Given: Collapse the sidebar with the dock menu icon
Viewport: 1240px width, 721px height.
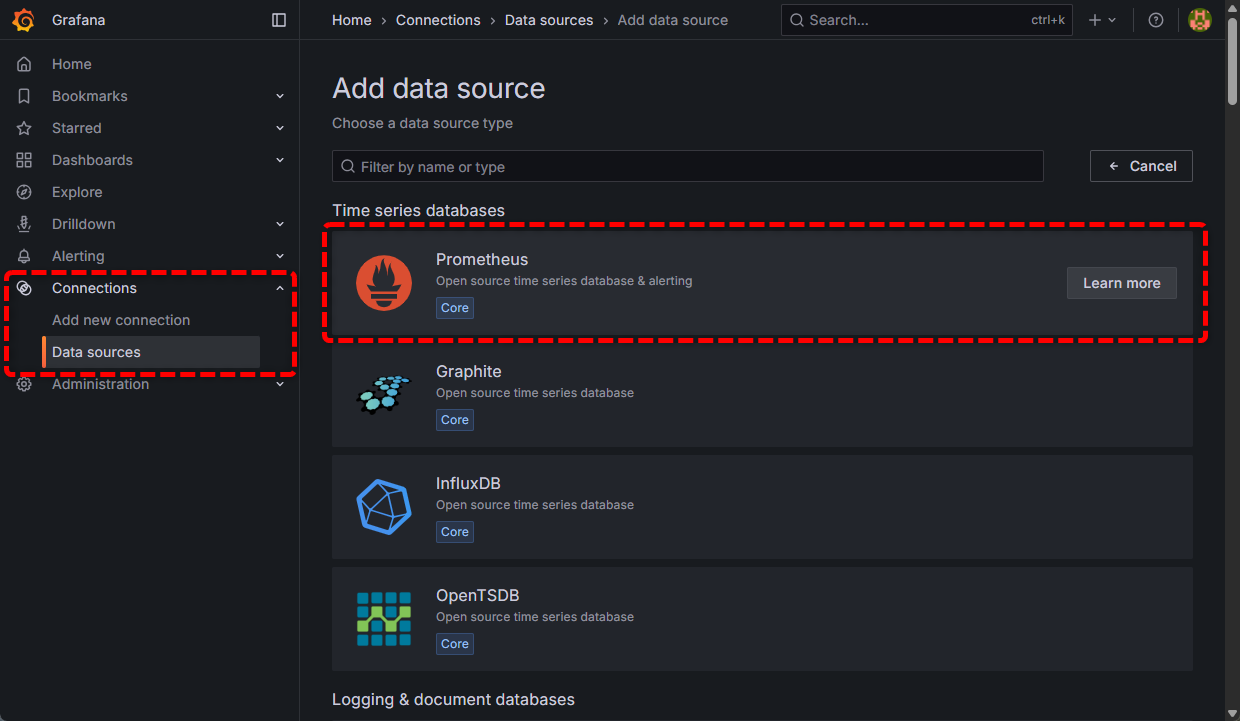Looking at the screenshot, I should point(279,20).
